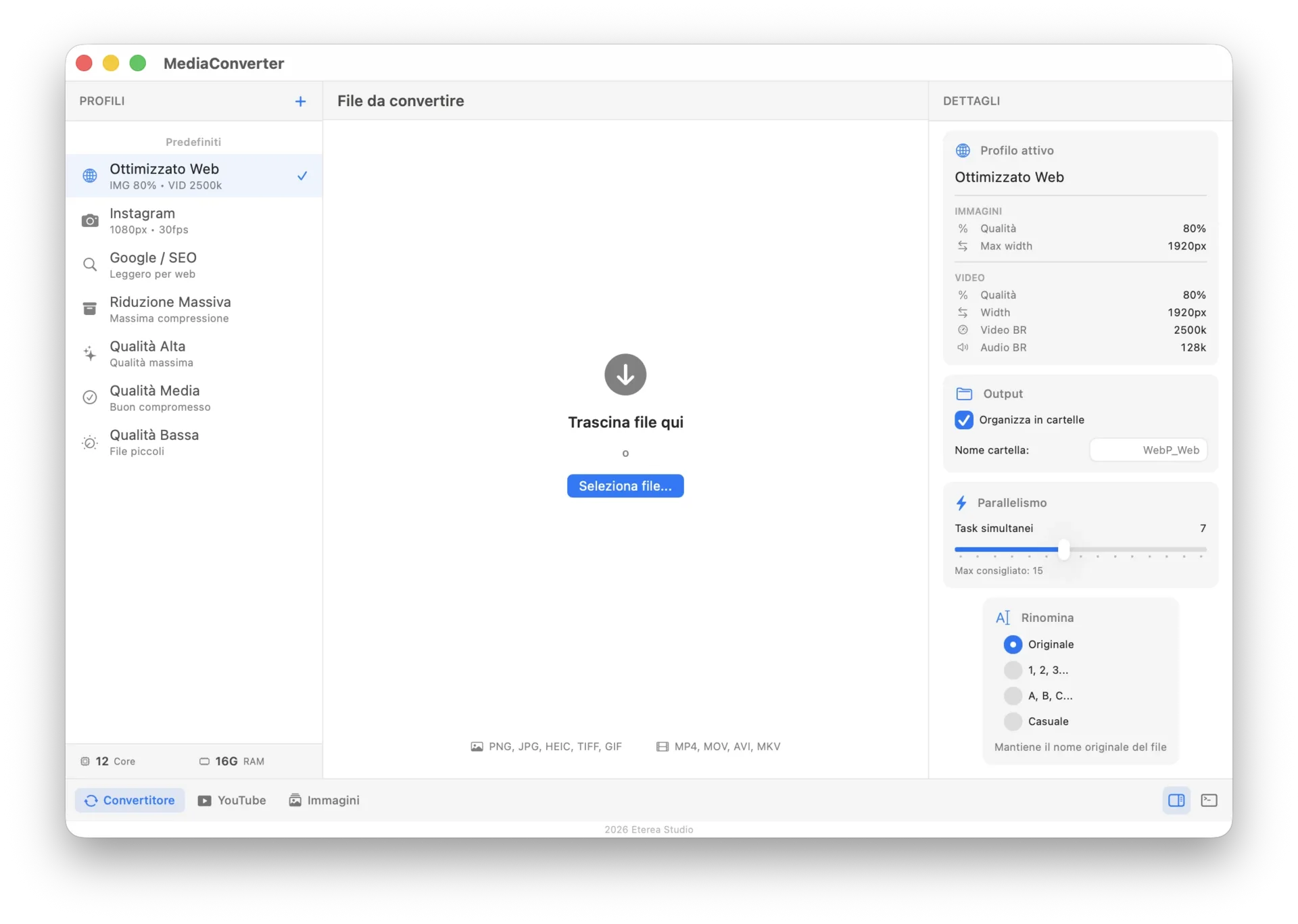The width and height of the screenshot is (1298, 924).
Task: Click the Nome cartella input field
Action: tap(1148, 450)
